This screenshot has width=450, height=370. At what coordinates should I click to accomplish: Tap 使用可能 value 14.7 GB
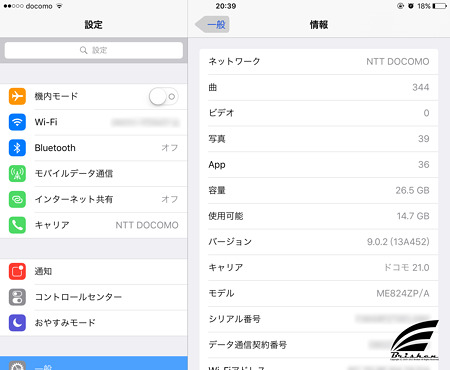tap(413, 216)
